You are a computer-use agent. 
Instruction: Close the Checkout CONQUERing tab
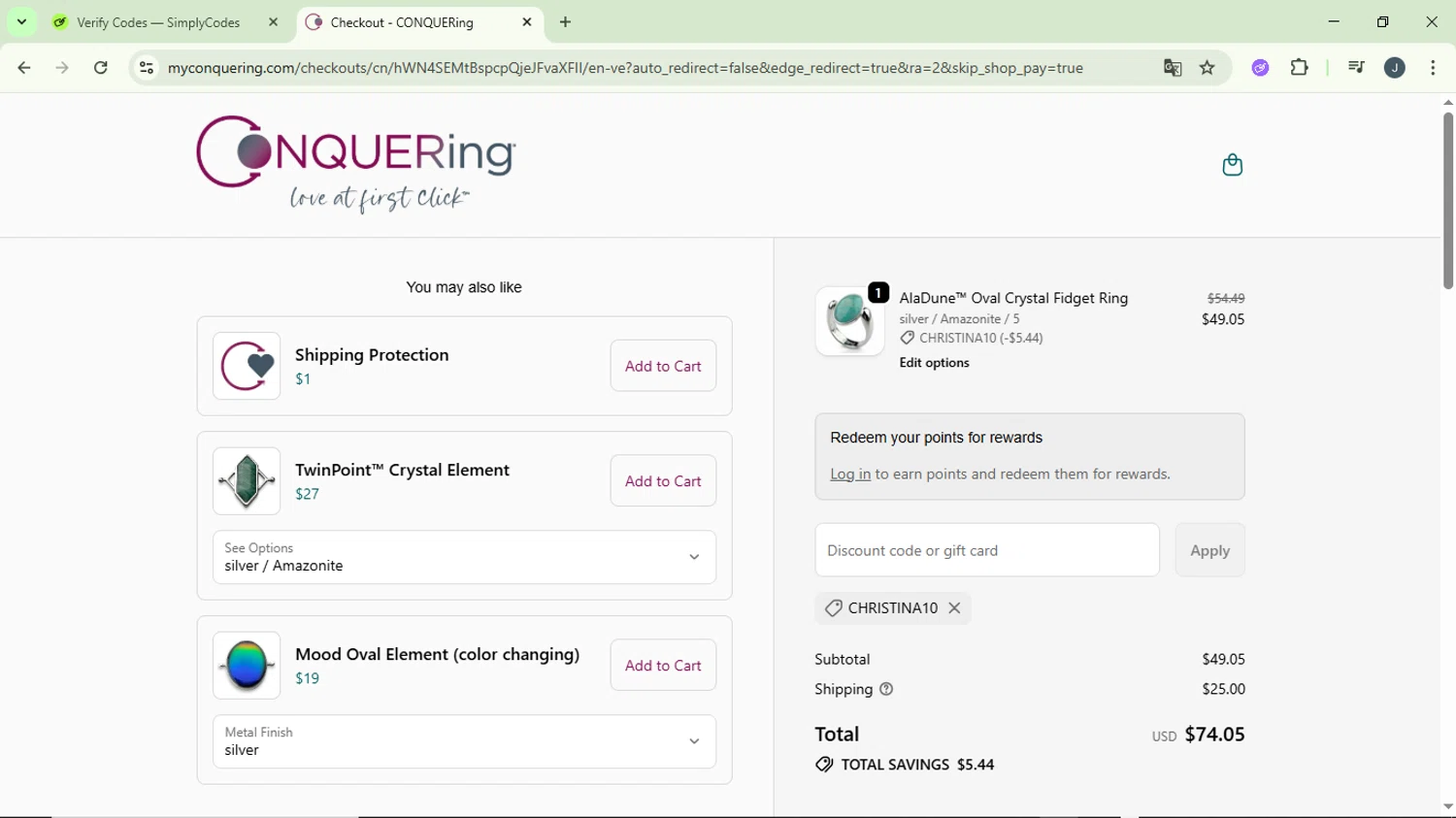[x=527, y=21]
